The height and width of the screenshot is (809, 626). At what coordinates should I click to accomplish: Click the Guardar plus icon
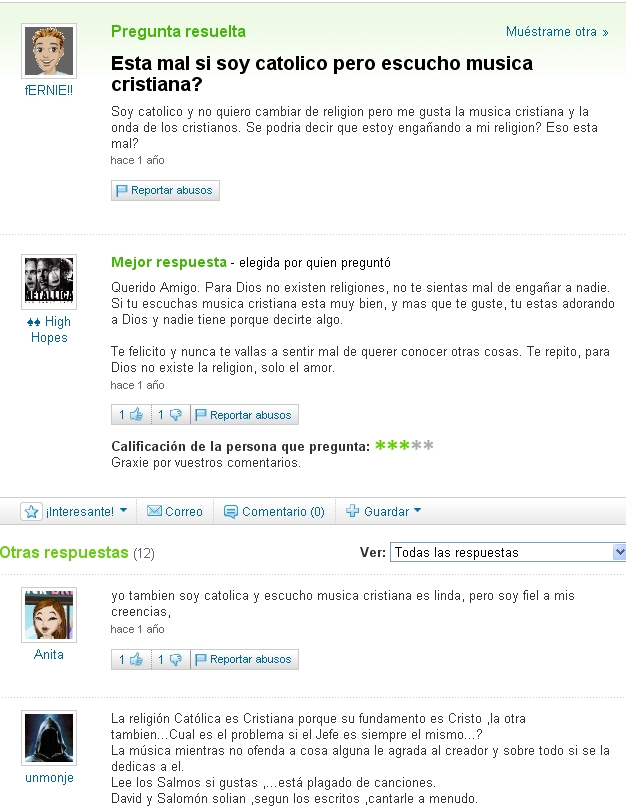pos(352,511)
